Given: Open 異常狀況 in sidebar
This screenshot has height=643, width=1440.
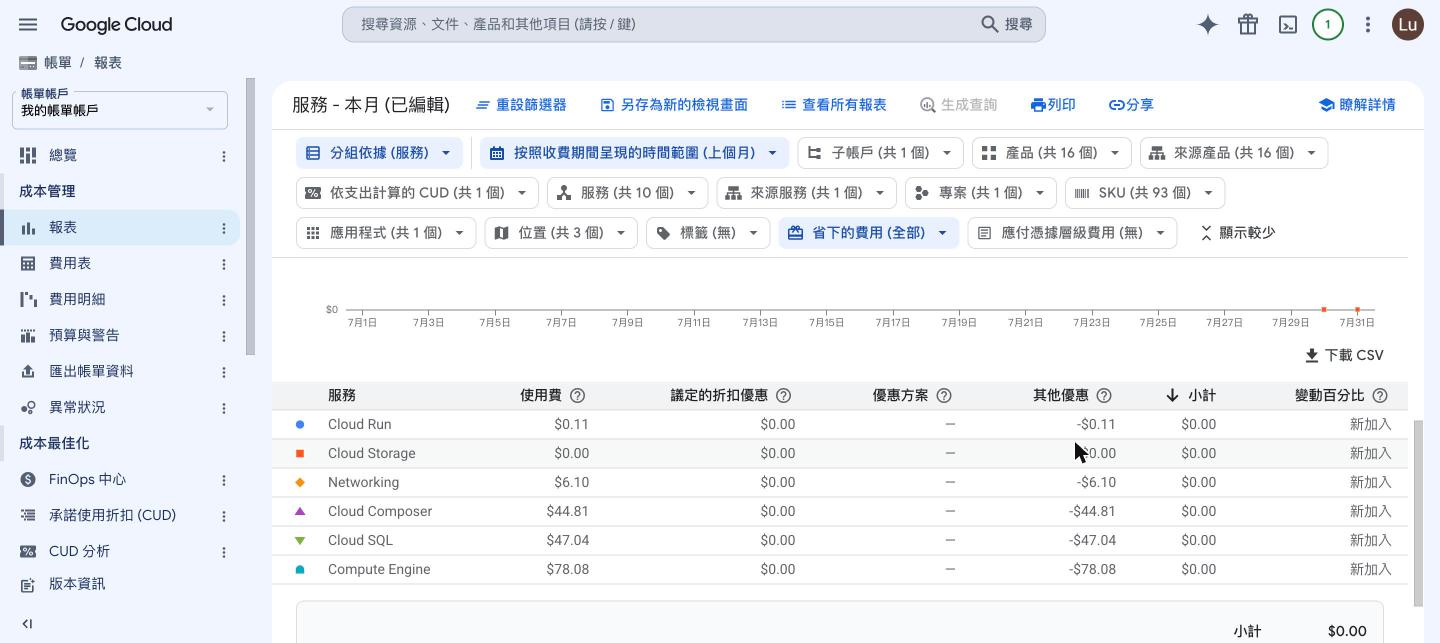Looking at the screenshot, I should pos(77,407).
